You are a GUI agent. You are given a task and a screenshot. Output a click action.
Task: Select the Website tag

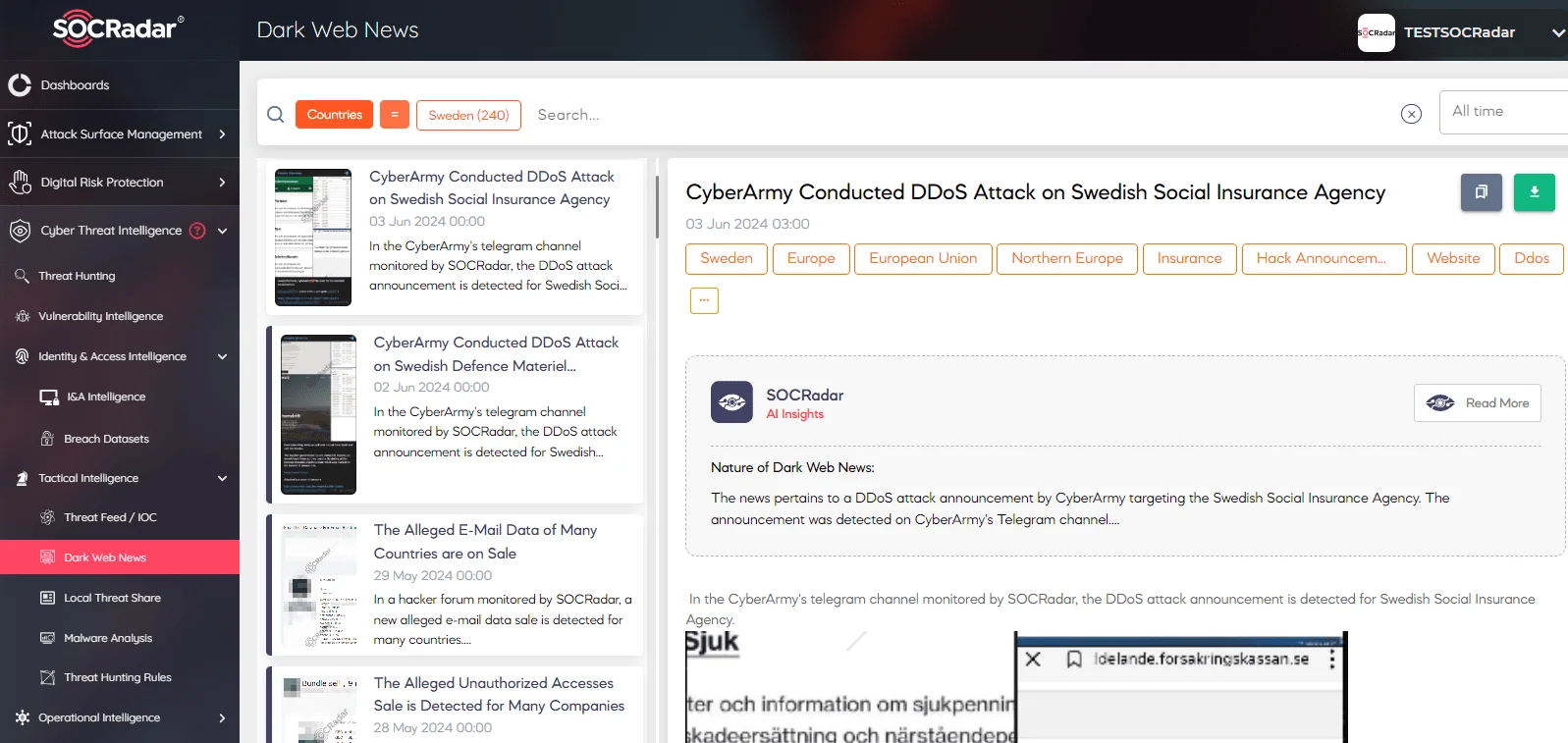pos(1453,258)
